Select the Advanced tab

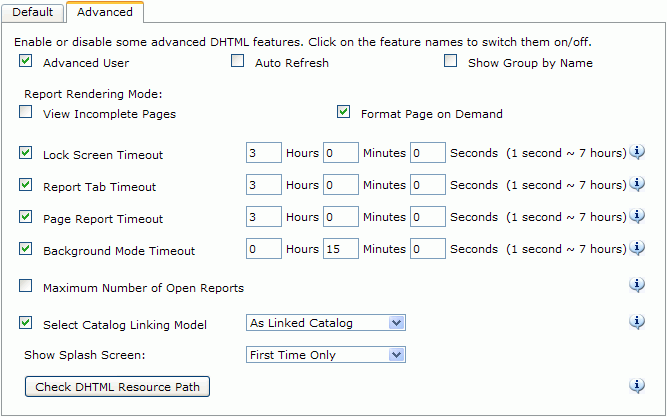click(x=105, y=12)
